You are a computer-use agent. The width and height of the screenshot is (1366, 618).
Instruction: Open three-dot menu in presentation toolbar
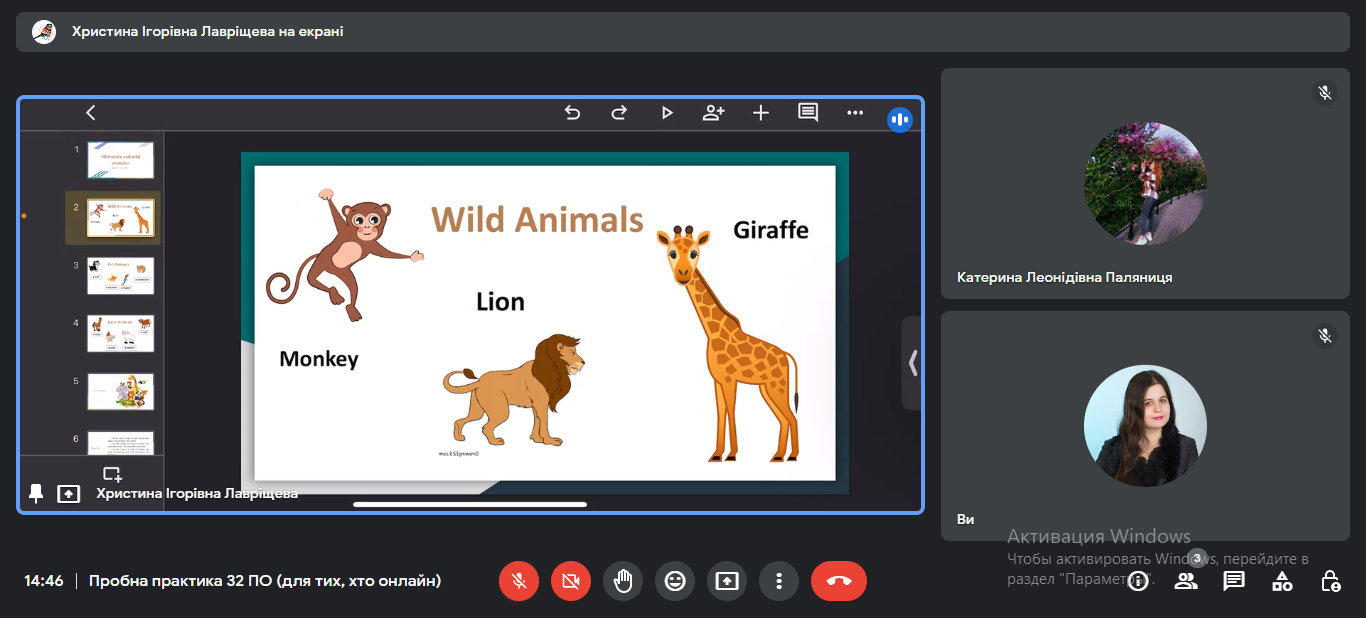coord(855,113)
